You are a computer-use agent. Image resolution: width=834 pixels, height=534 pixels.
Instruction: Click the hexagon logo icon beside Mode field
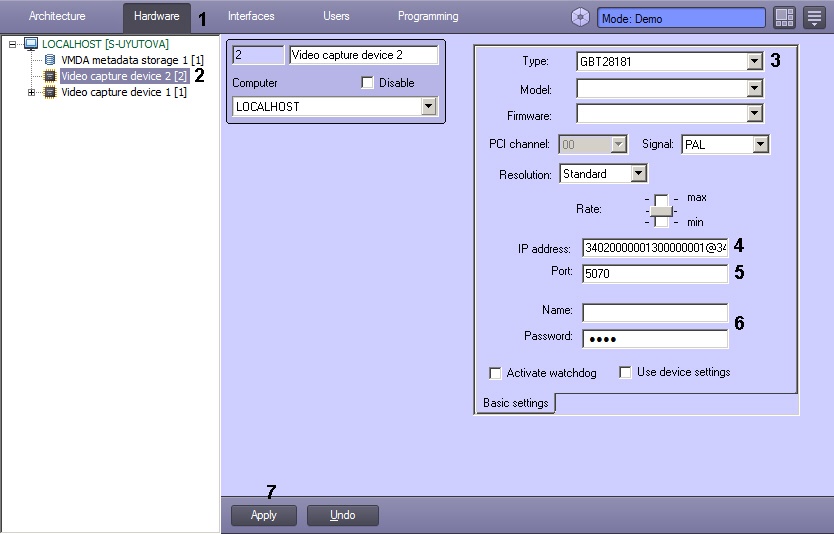[580, 18]
